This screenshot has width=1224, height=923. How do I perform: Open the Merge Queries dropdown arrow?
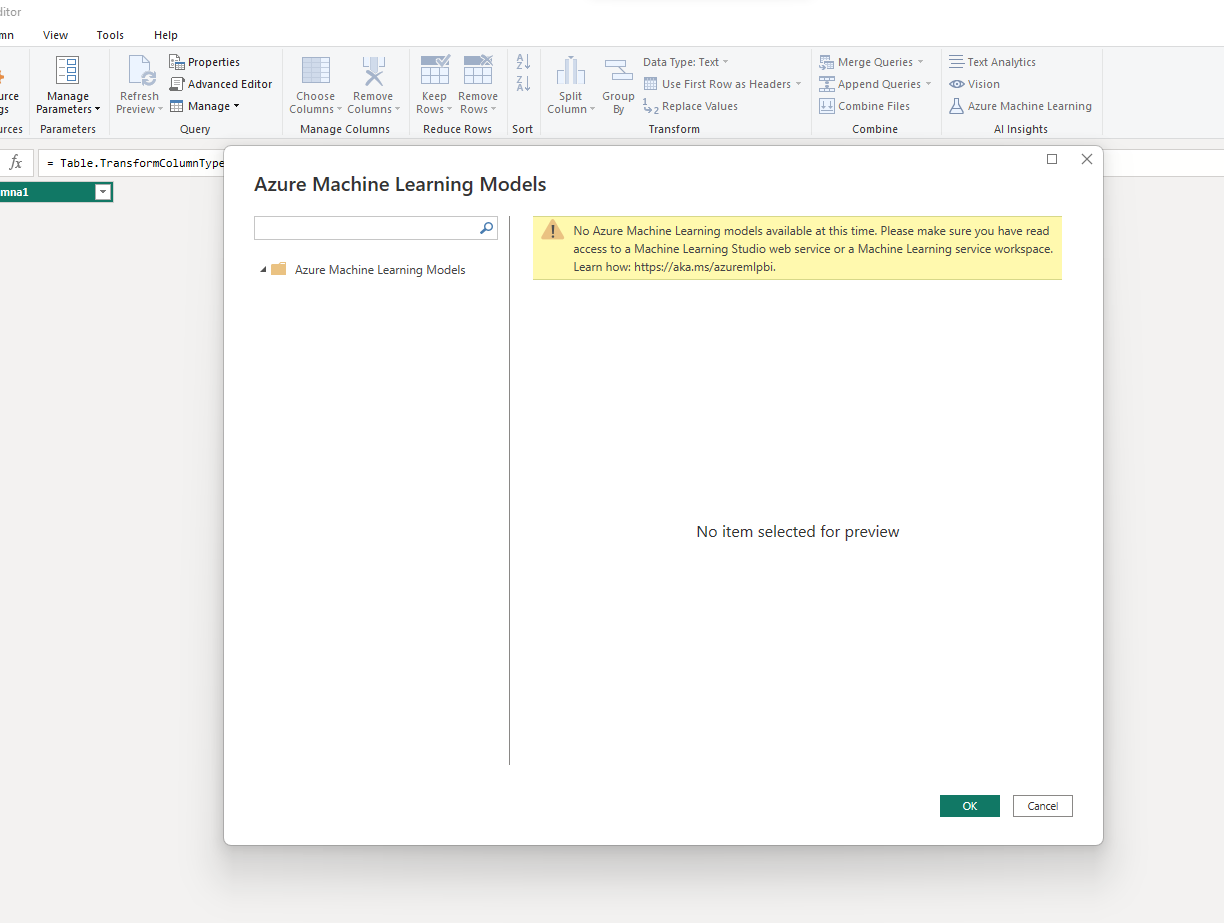click(920, 62)
